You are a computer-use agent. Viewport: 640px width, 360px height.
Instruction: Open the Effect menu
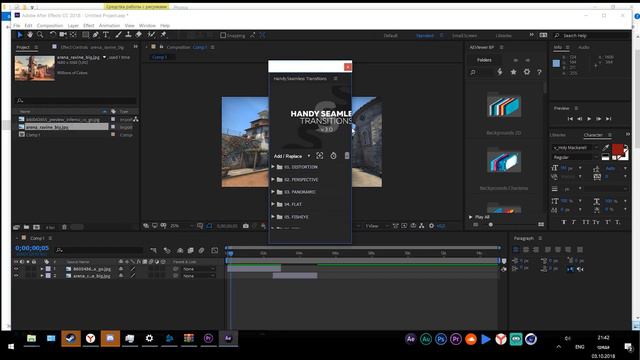click(x=89, y=25)
